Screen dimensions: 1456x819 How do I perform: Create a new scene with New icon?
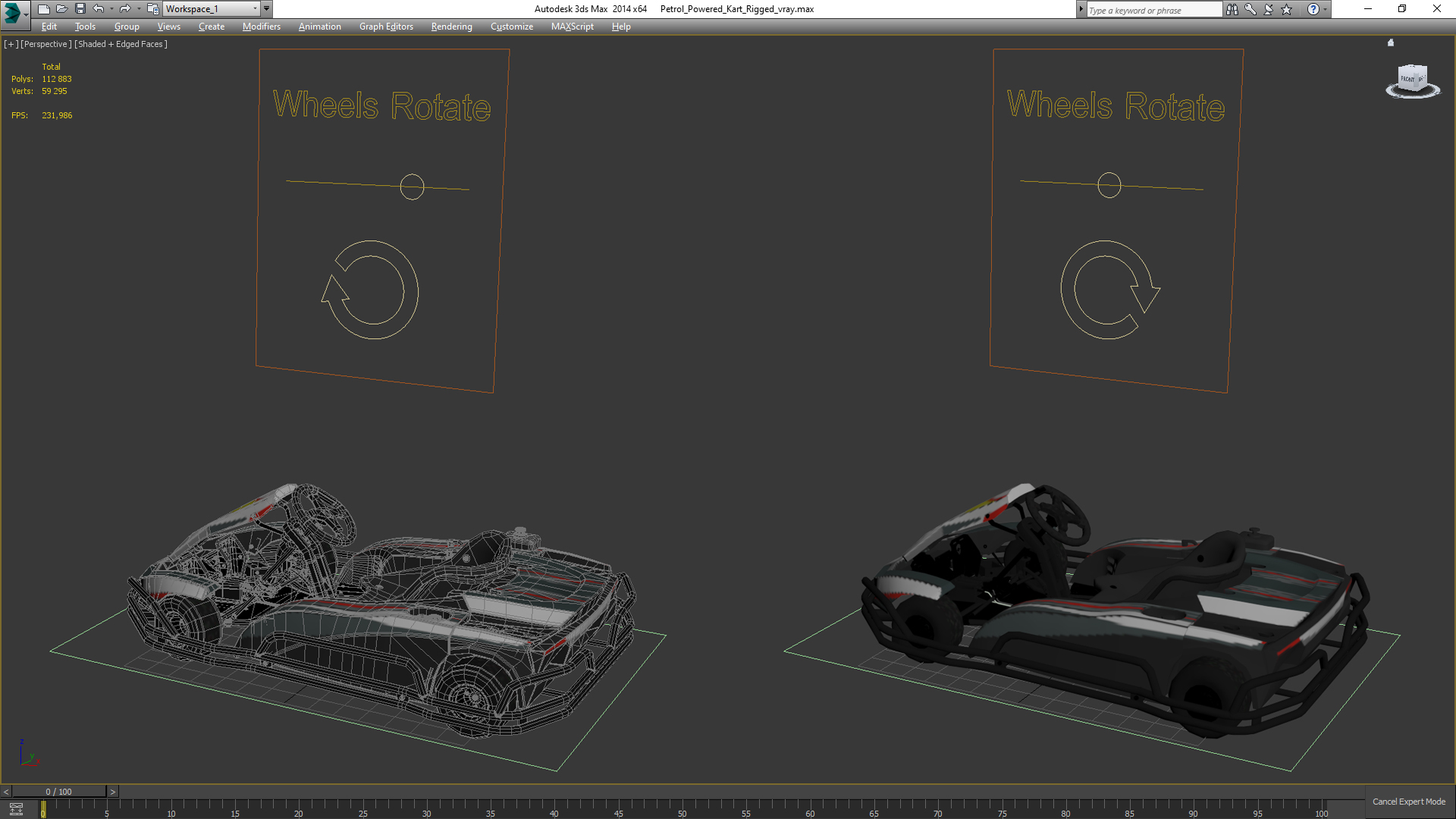[x=43, y=9]
